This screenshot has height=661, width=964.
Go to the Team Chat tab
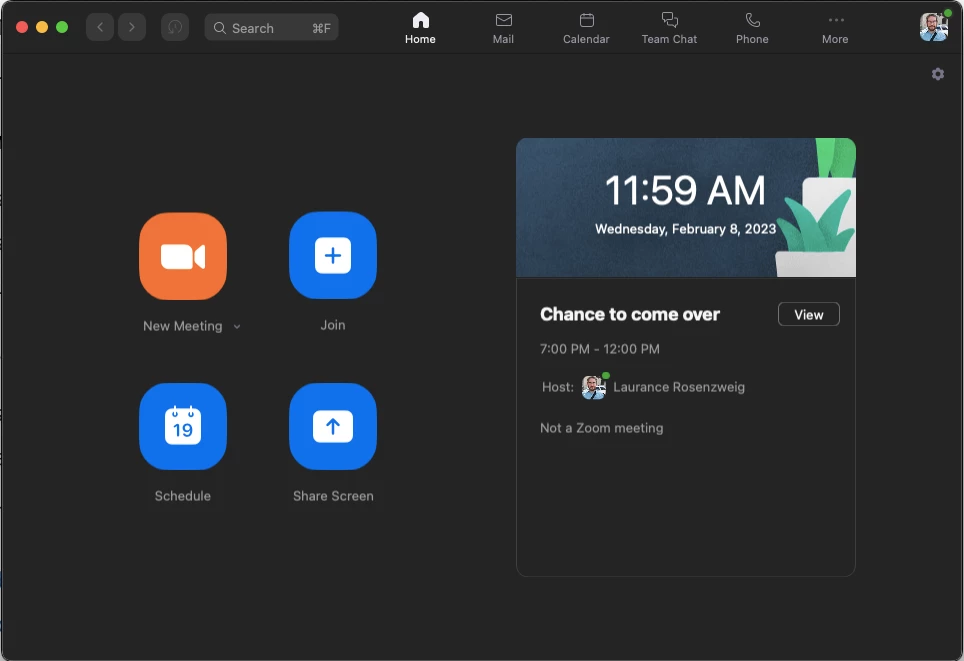[x=669, y=28]
